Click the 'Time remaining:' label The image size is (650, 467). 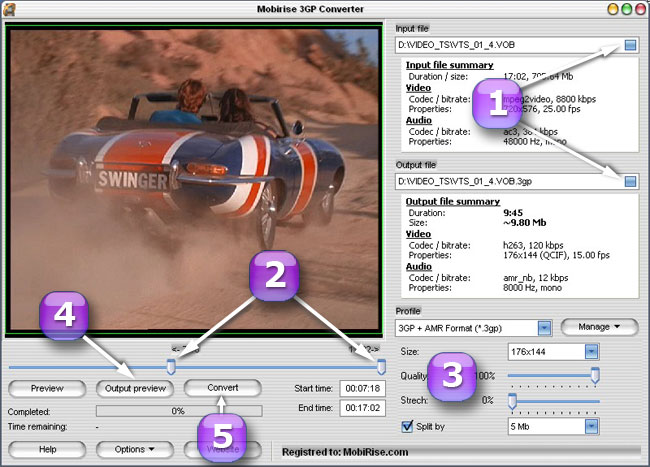(37, 427)
